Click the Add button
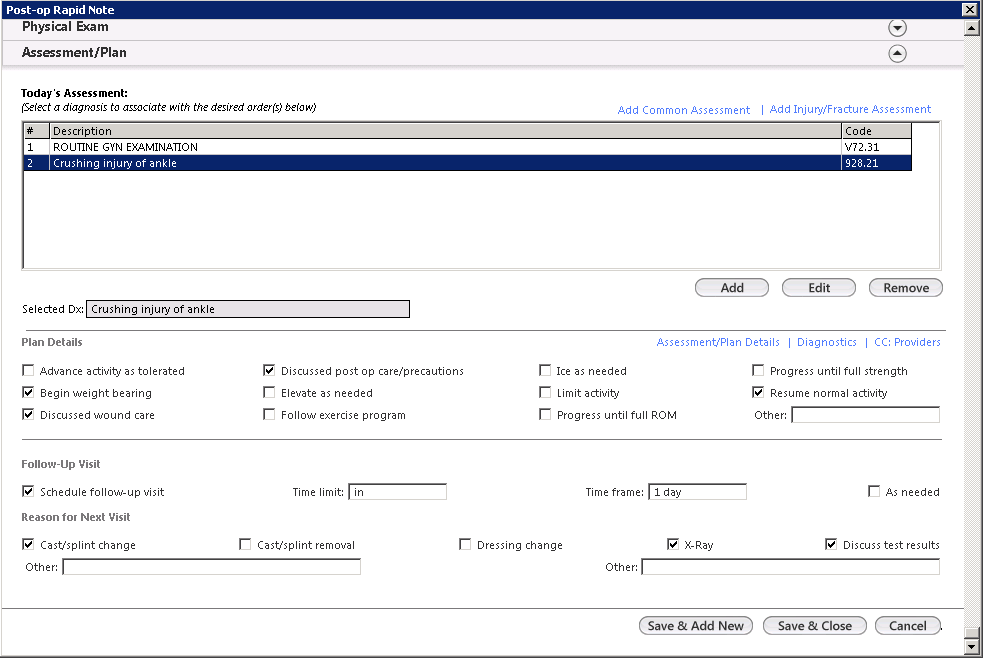The width and height of the screenshot is (983, 658). point(732,288)
